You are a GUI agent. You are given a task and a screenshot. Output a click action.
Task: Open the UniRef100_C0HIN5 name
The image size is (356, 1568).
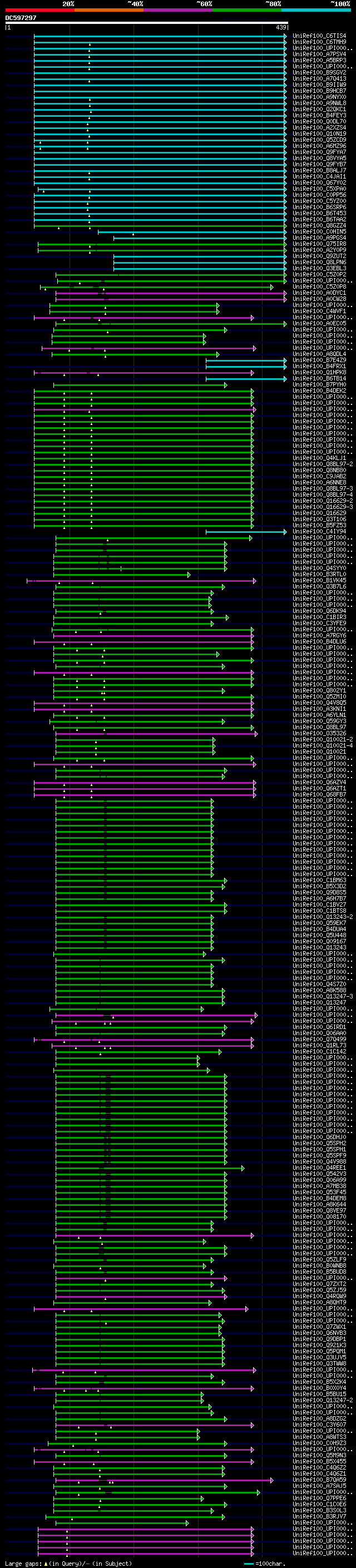point(319,231)
